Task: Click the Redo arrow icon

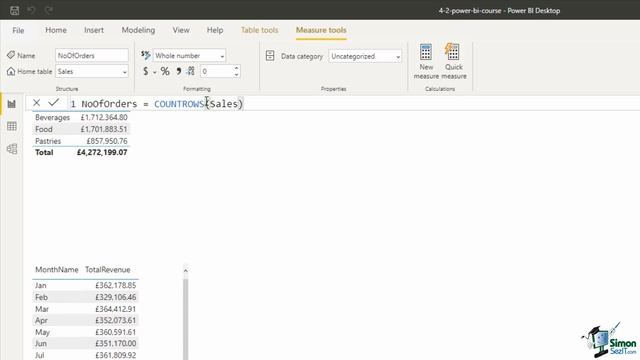Action: tap(49, 10)
